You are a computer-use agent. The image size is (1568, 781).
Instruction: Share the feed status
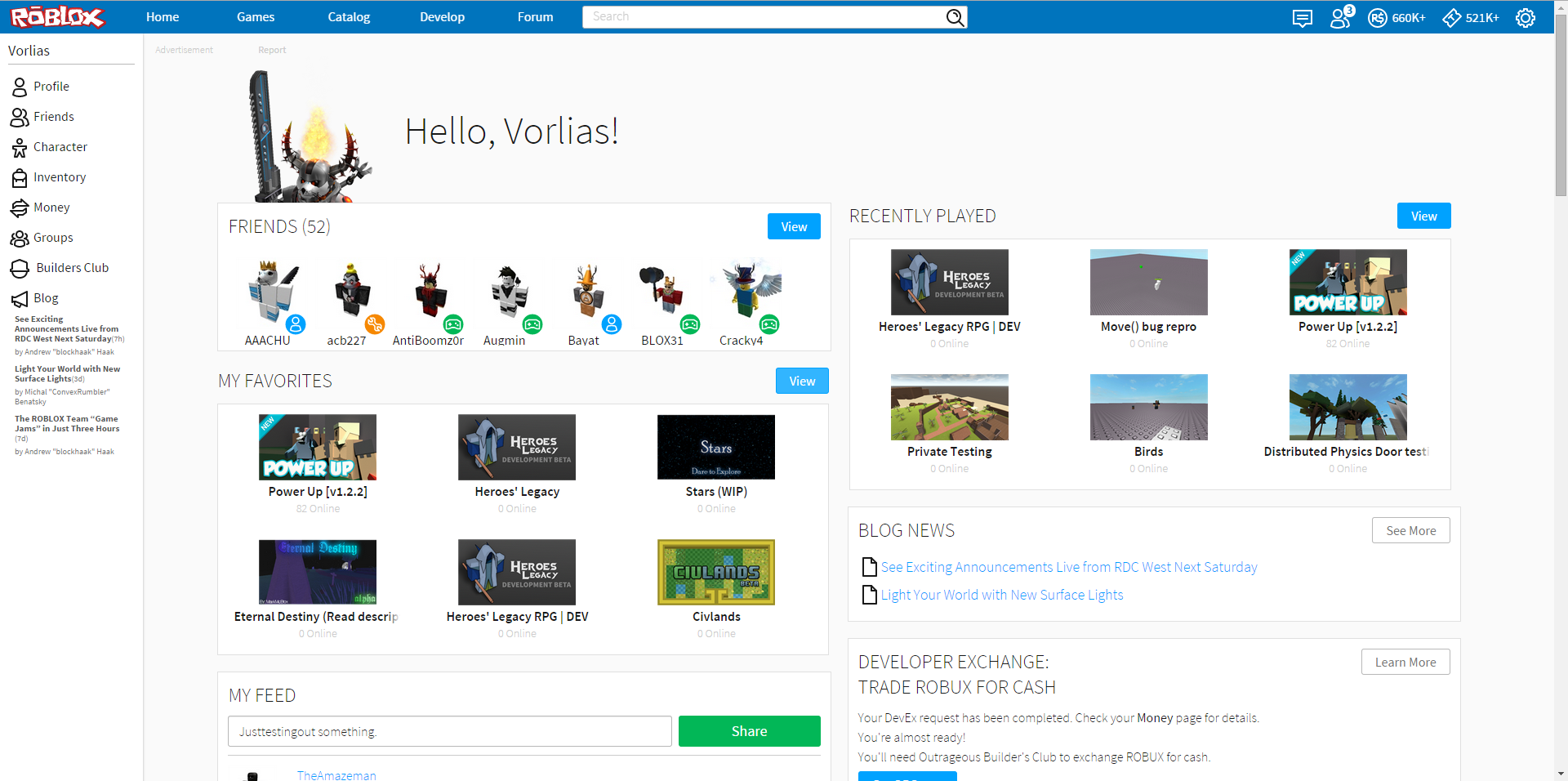(x=749, y=731)
